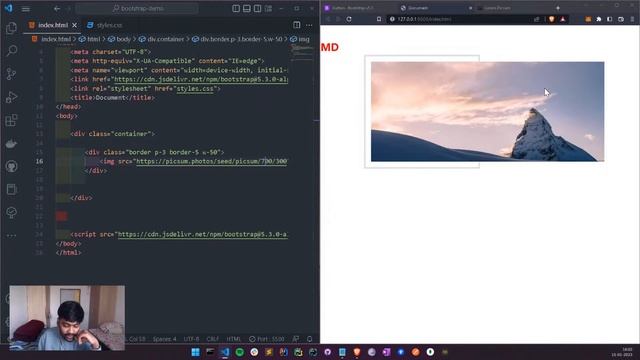
Task: Switch to the styles.css editor tab
Action: (x=105, y=25)
